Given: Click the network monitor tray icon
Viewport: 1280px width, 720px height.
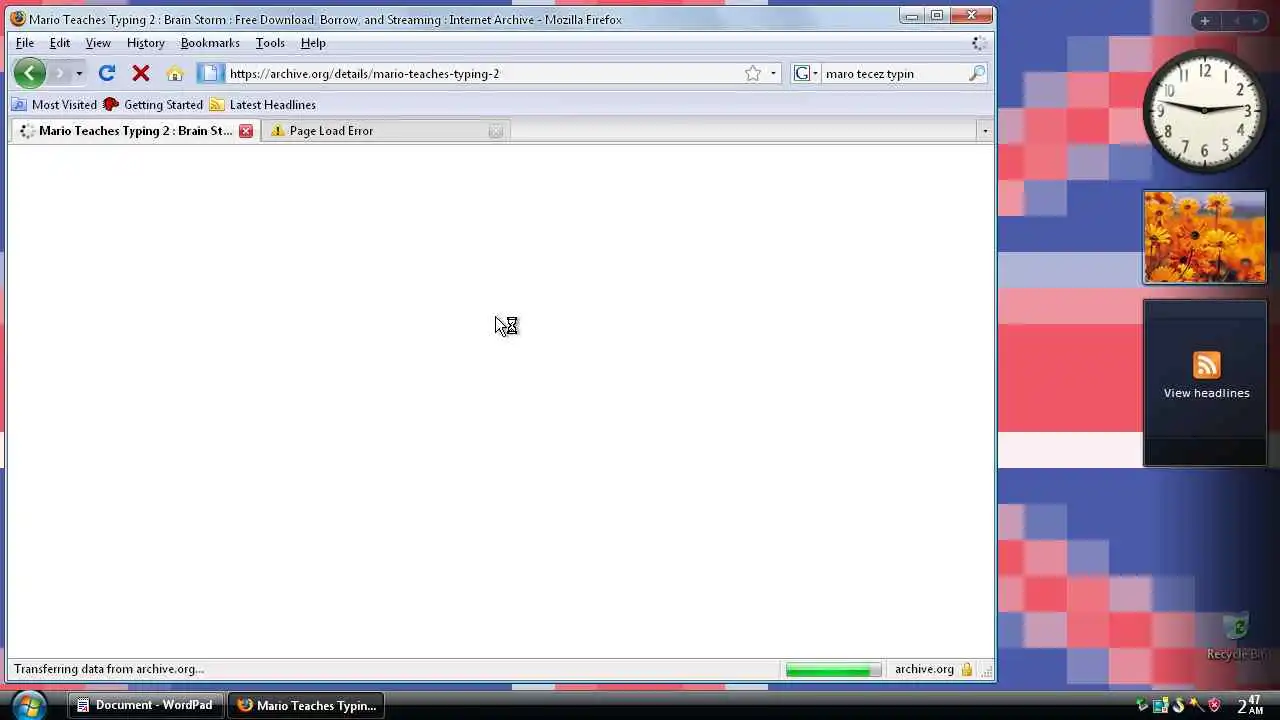Looking at the screenshot, I should click(x=1160, y=706).
